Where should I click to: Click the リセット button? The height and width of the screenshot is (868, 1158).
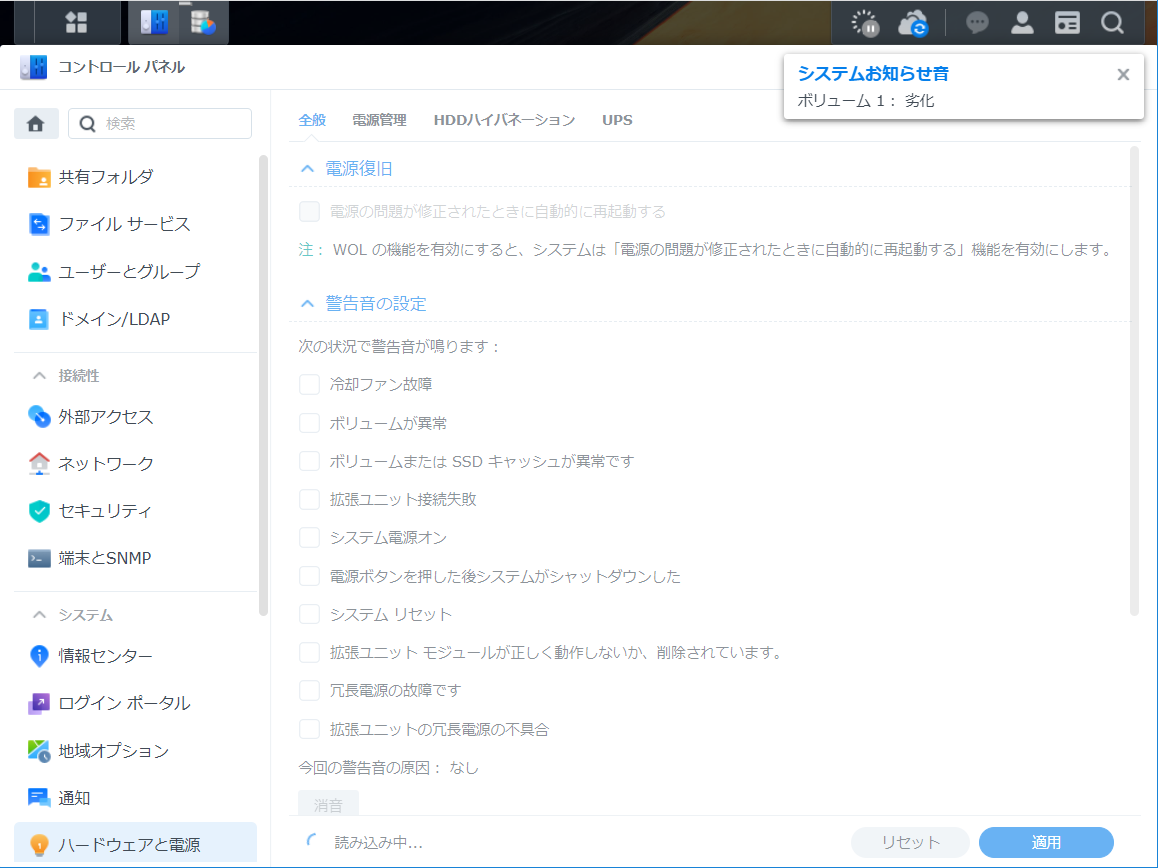pos(910,842)
